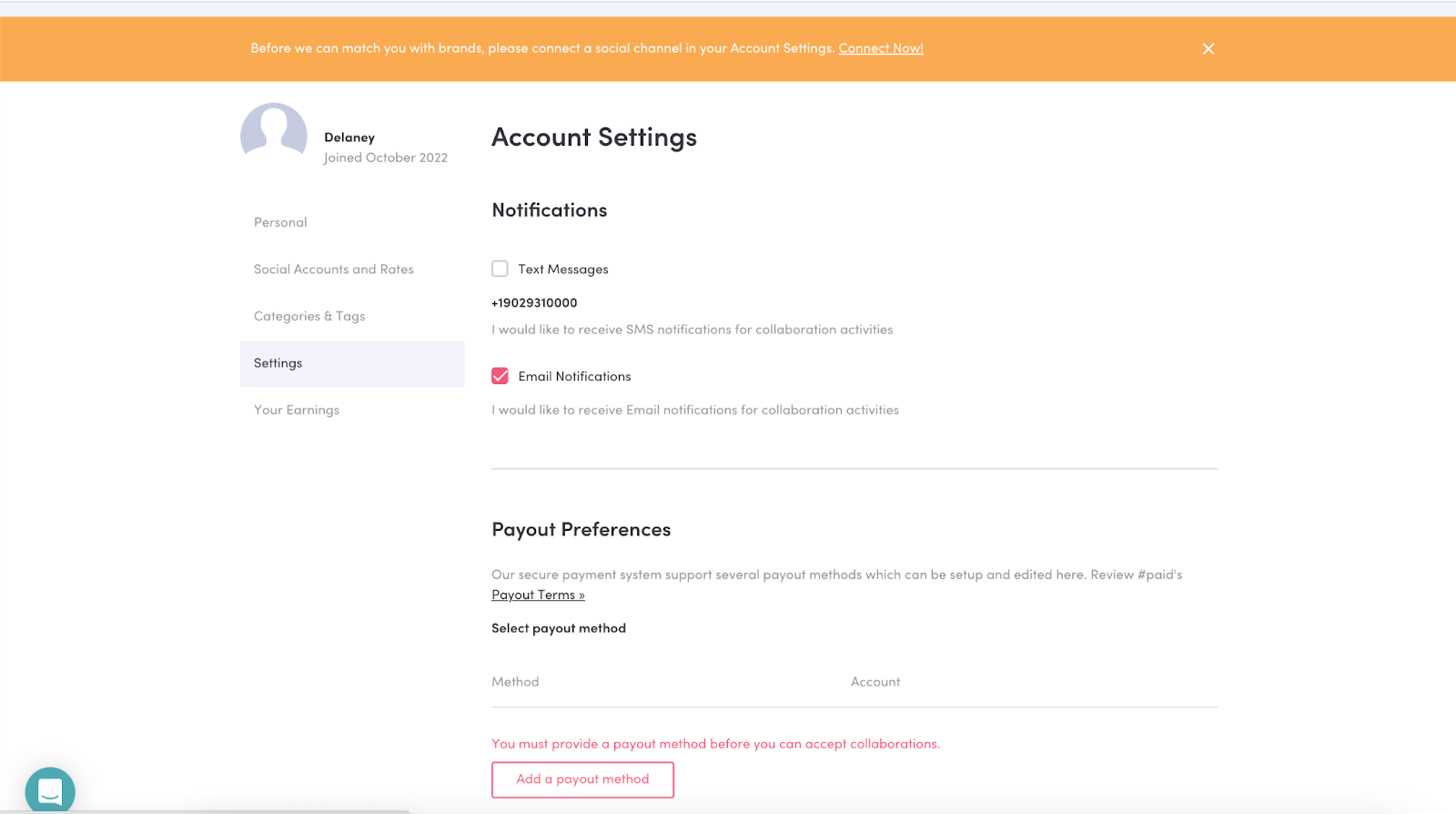Open the chat support widget icon

50,790
